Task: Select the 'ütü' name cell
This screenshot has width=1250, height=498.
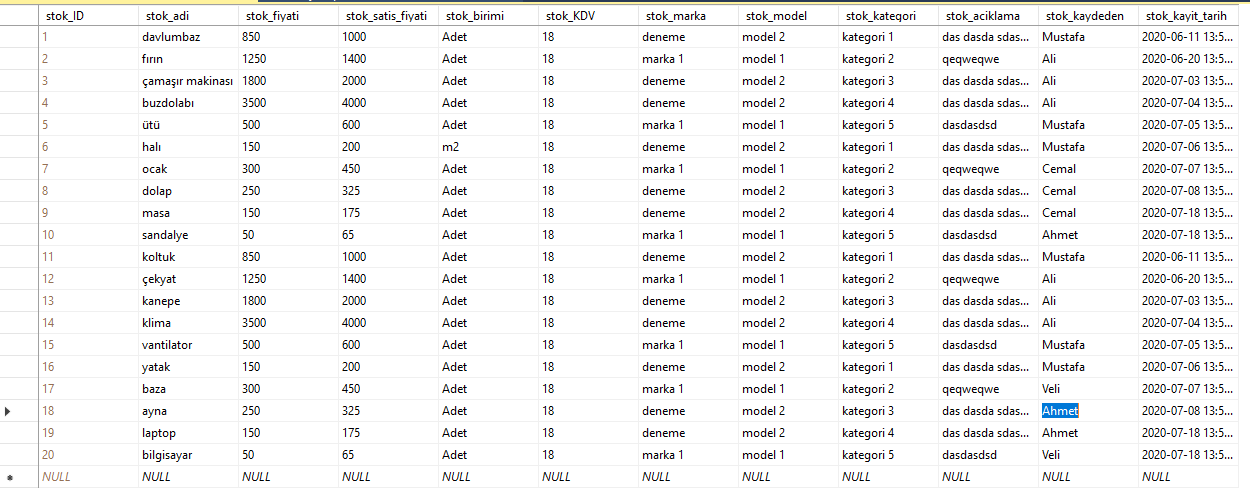Action: click(x=188, y=125)
